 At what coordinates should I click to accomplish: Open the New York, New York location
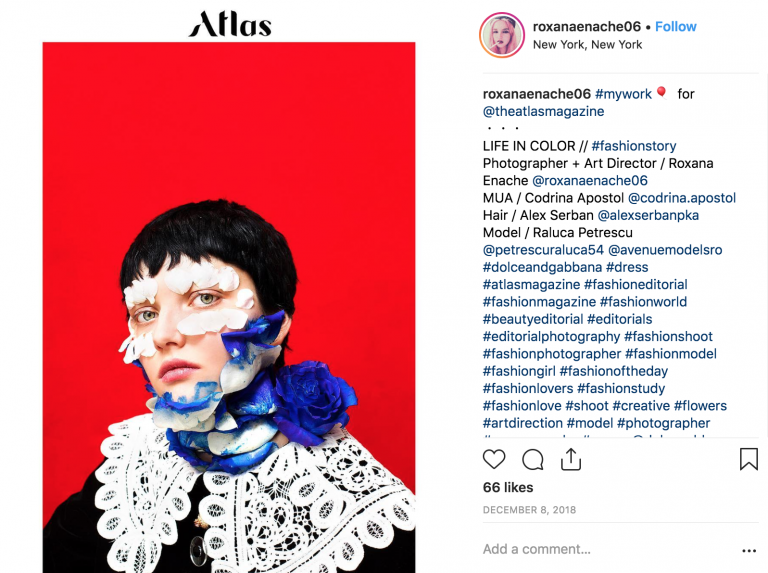(587, 45)
